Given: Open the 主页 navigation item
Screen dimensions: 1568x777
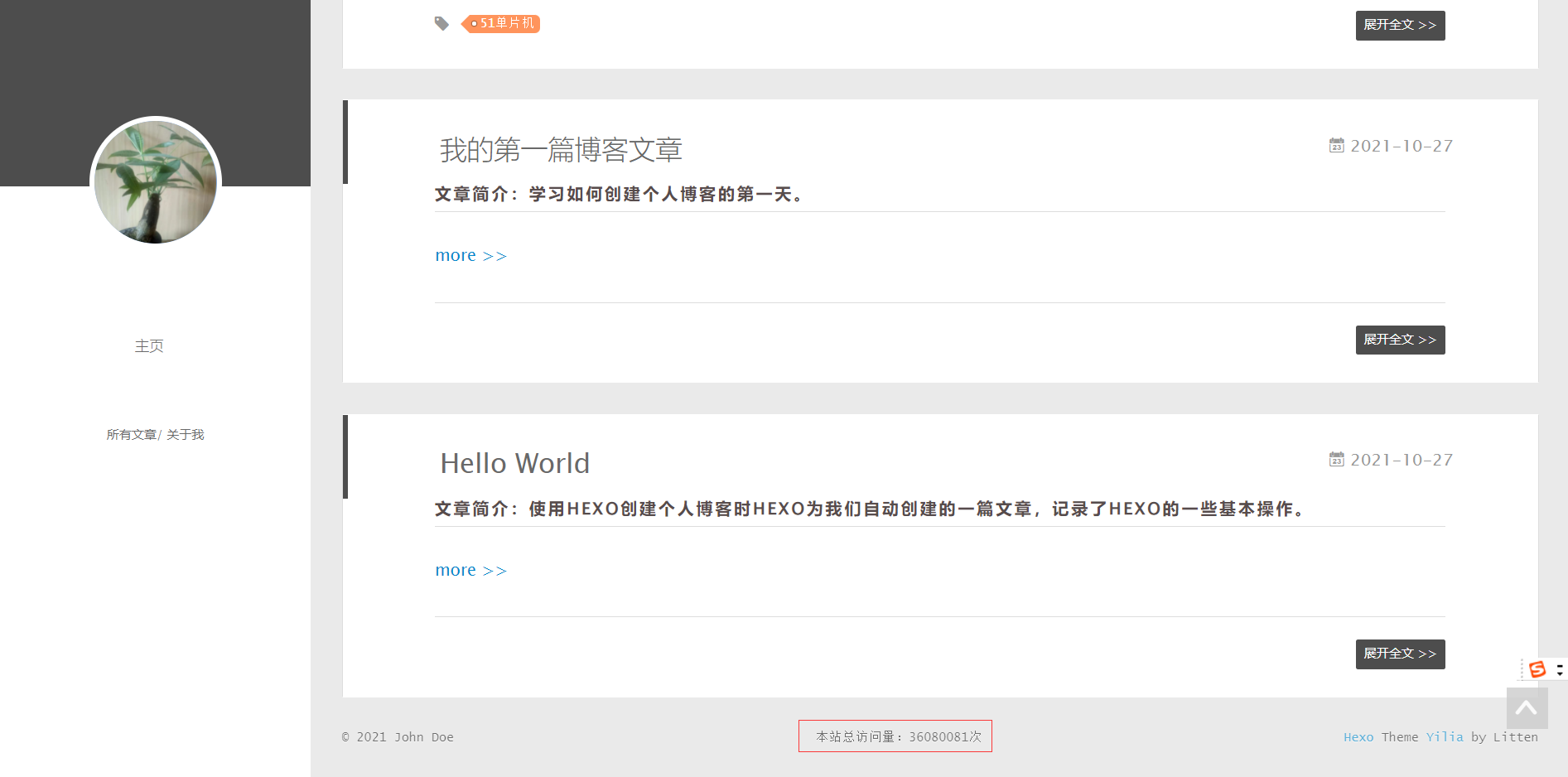Looking at the screenshot, I should click(150, 345).
